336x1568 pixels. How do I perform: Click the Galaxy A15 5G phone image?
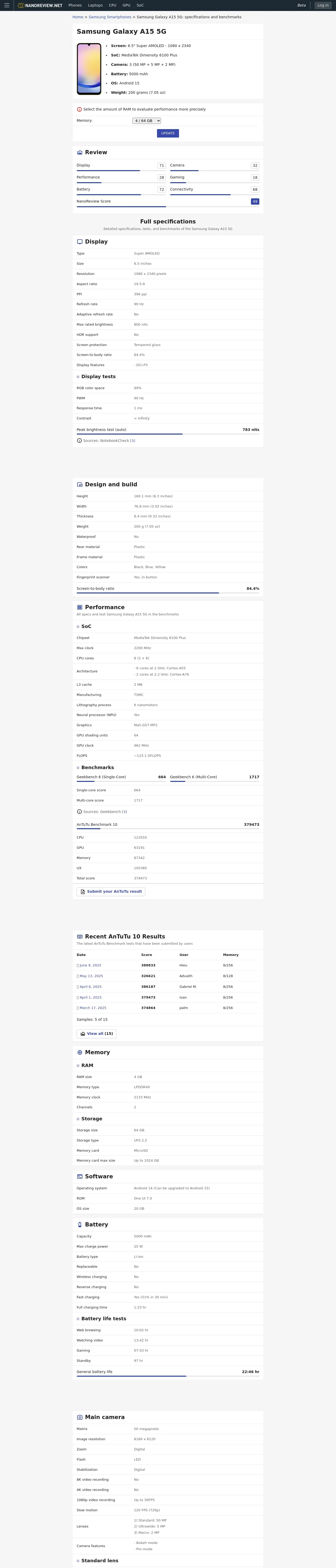89,69
